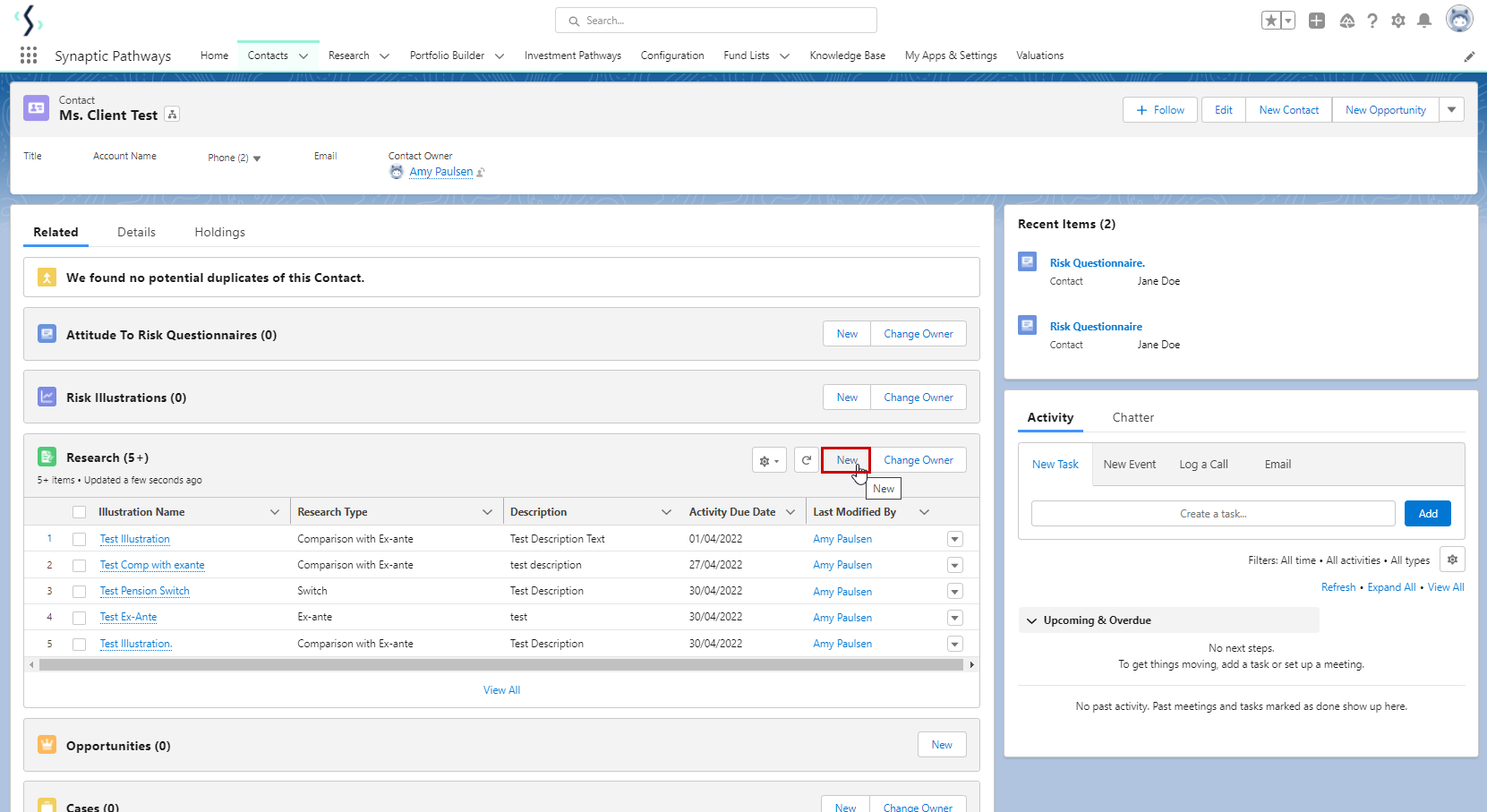Open the Setup gear icon
The width and height of the screenshot is (1487, 812).
[x=1398, y=21]
